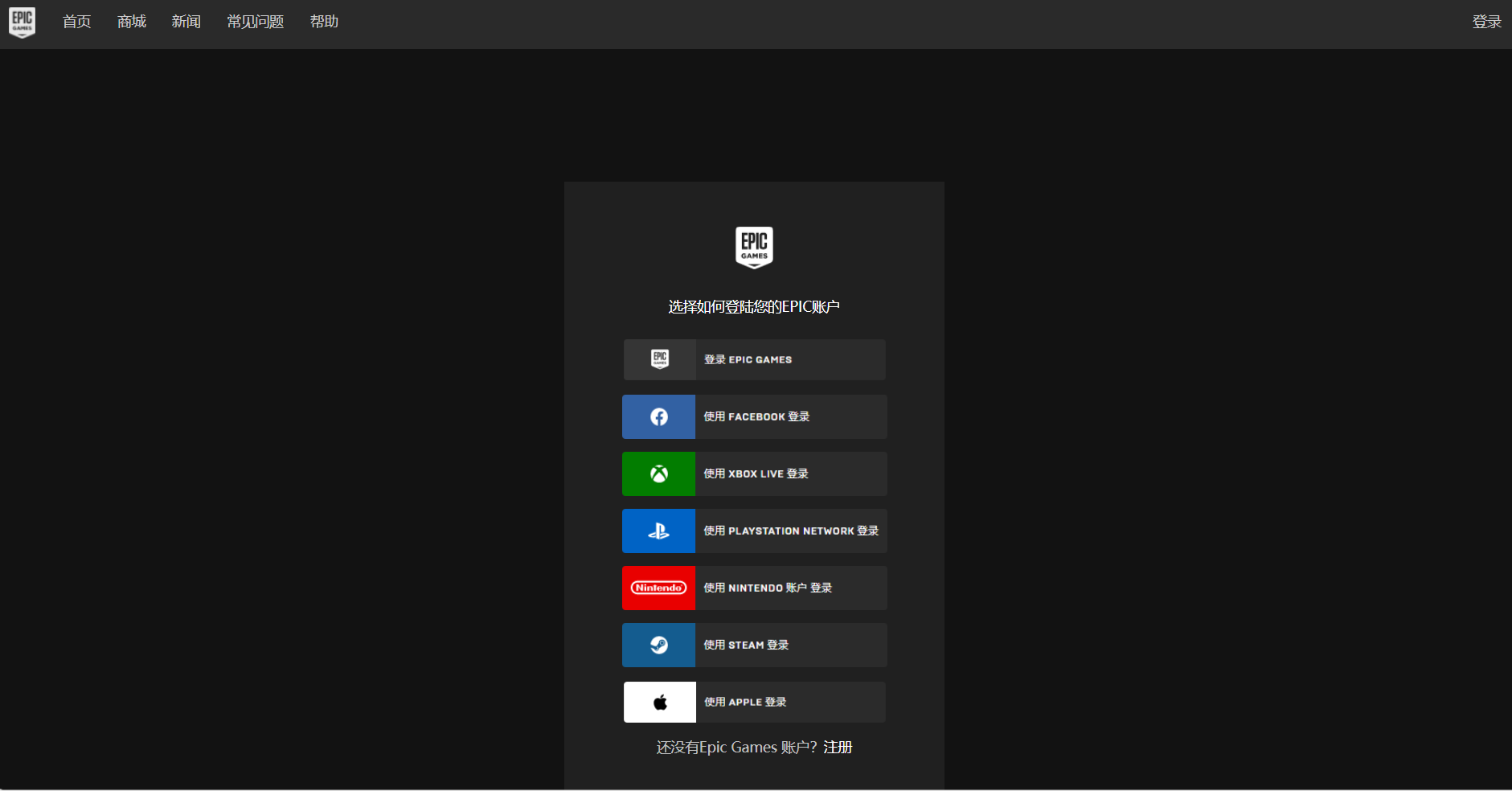1512x791 pixels.
Task: Go to the 新闻 news page
Action: (186, 22)
